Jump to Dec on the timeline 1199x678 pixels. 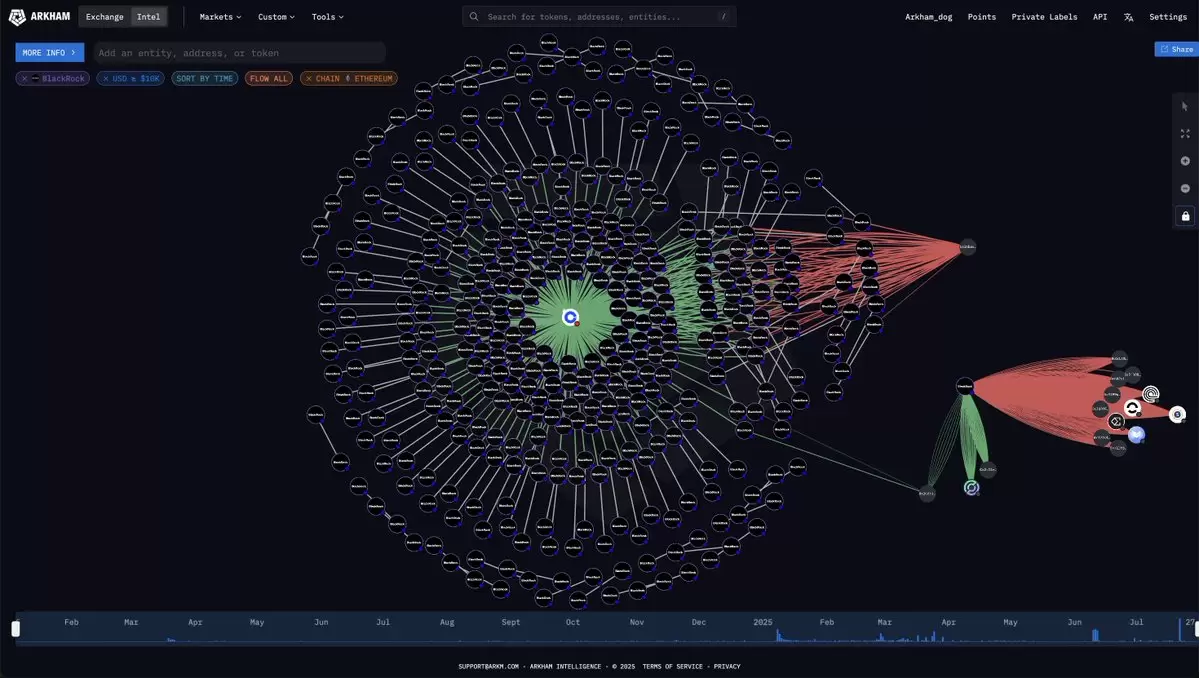[x=699, y=622]
